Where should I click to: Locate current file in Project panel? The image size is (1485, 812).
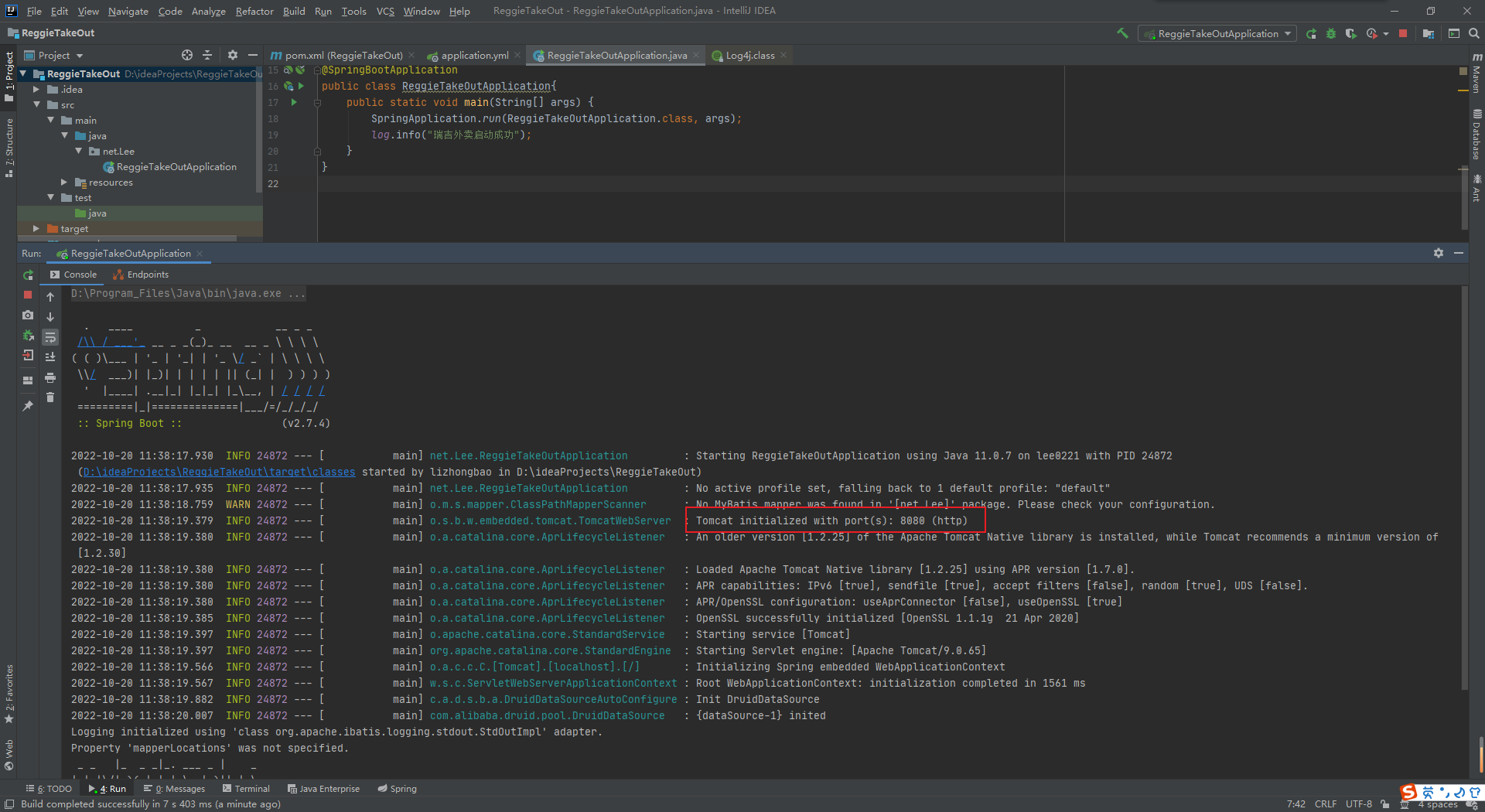coord(187,55)
